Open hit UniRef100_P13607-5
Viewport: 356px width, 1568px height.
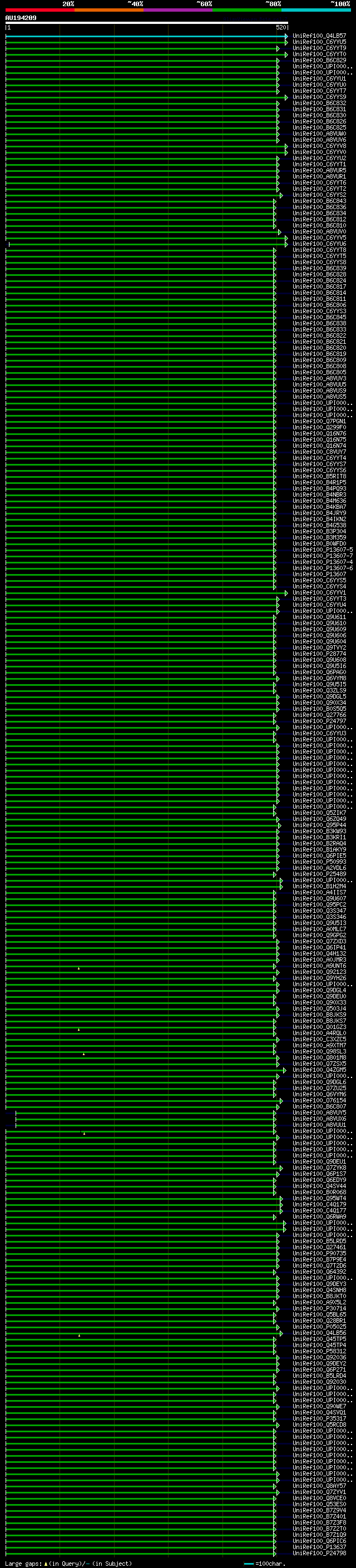coord(323,550)
